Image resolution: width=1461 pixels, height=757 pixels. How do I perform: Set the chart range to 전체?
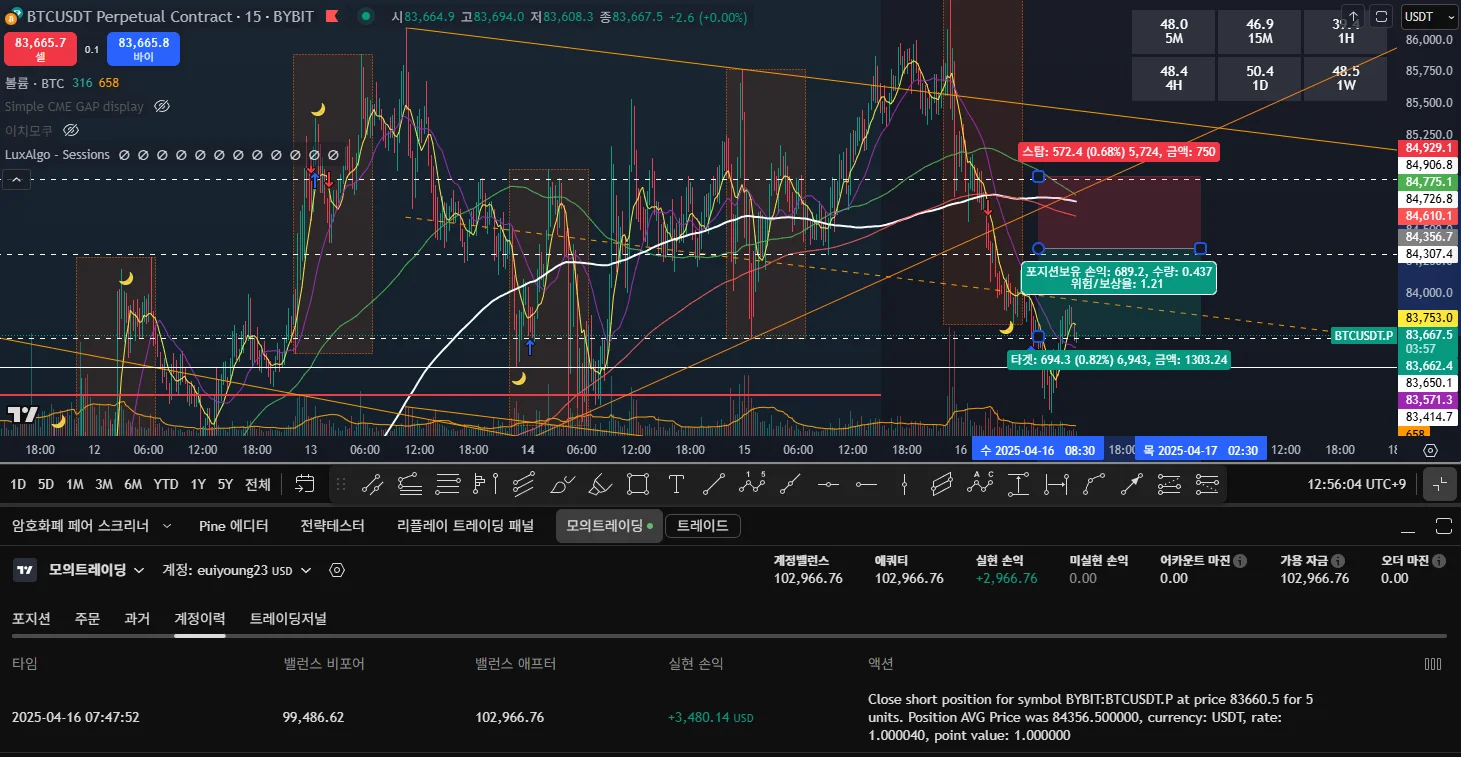[258, 484]
